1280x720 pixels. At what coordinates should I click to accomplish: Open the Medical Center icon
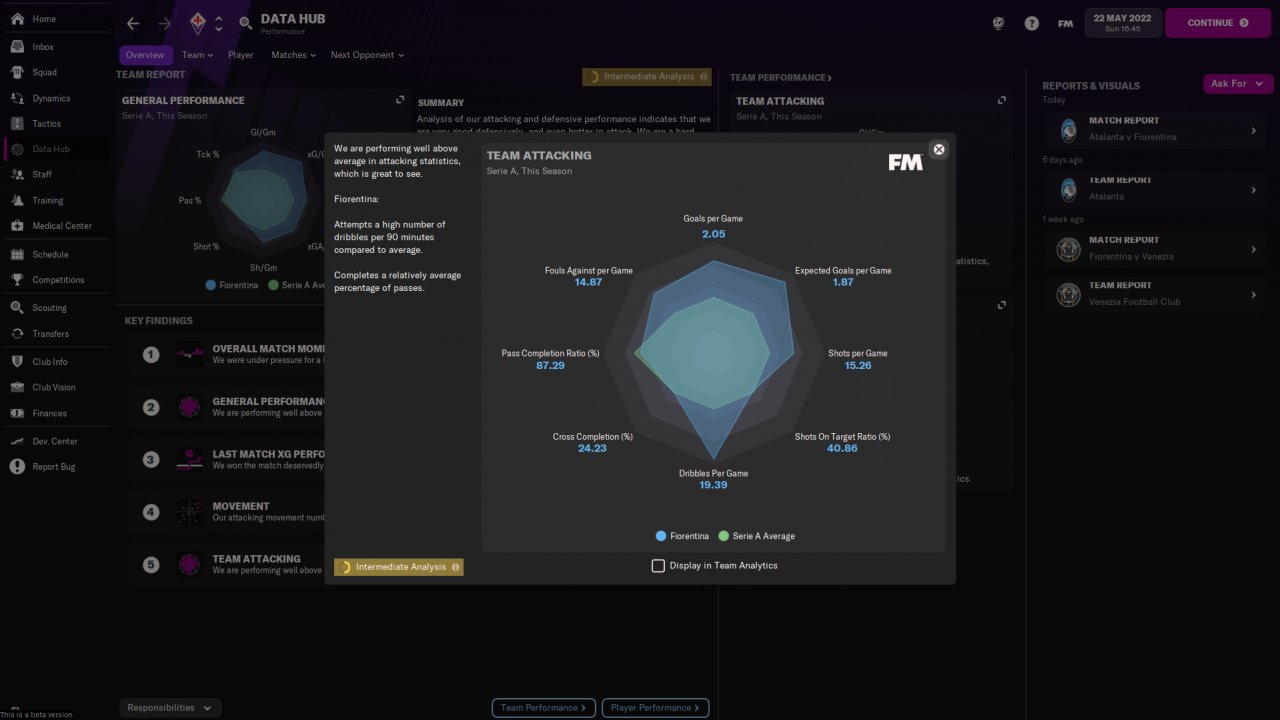[17, 226]
